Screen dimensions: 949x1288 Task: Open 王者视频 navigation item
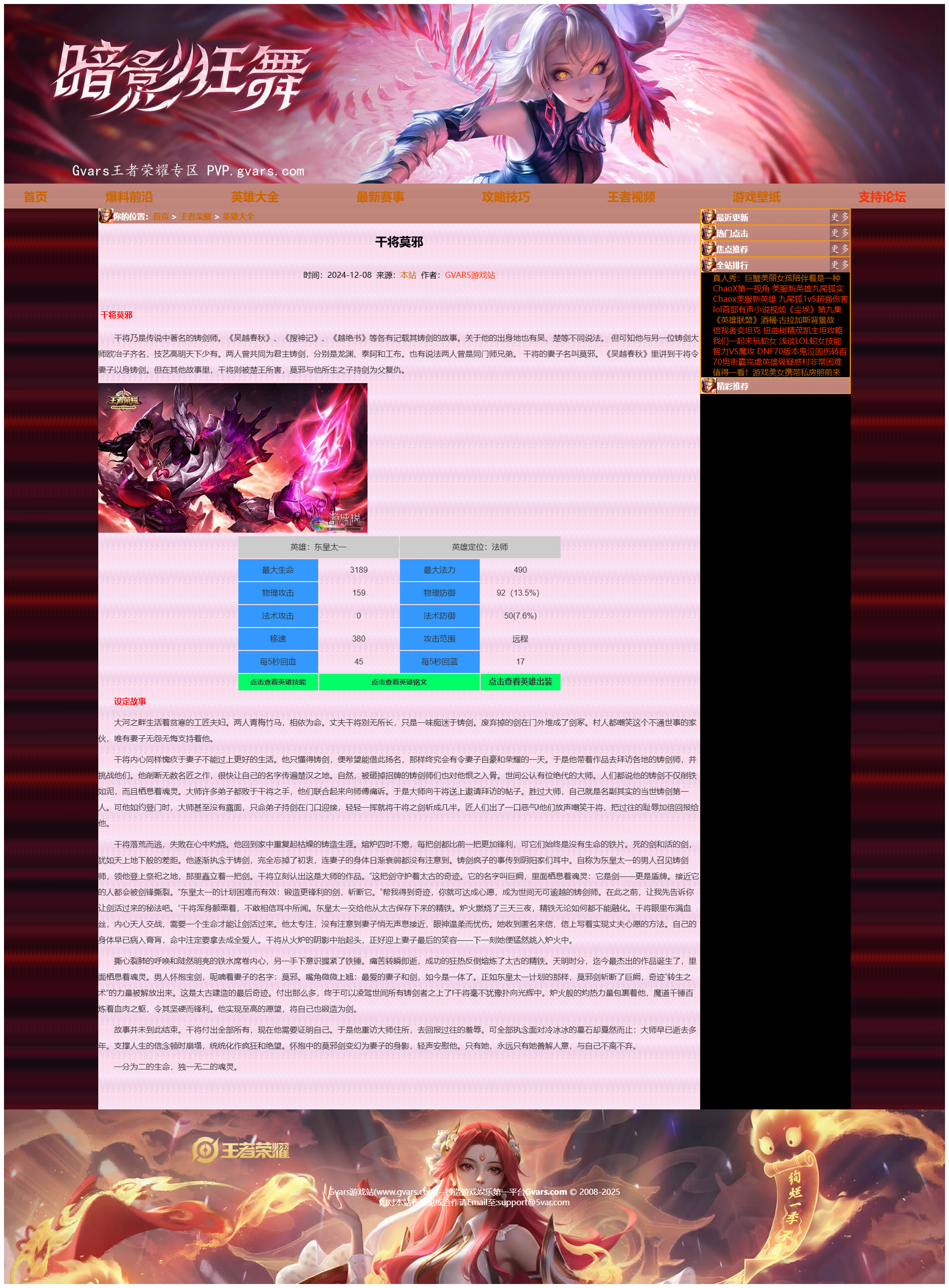click(631, 197)
